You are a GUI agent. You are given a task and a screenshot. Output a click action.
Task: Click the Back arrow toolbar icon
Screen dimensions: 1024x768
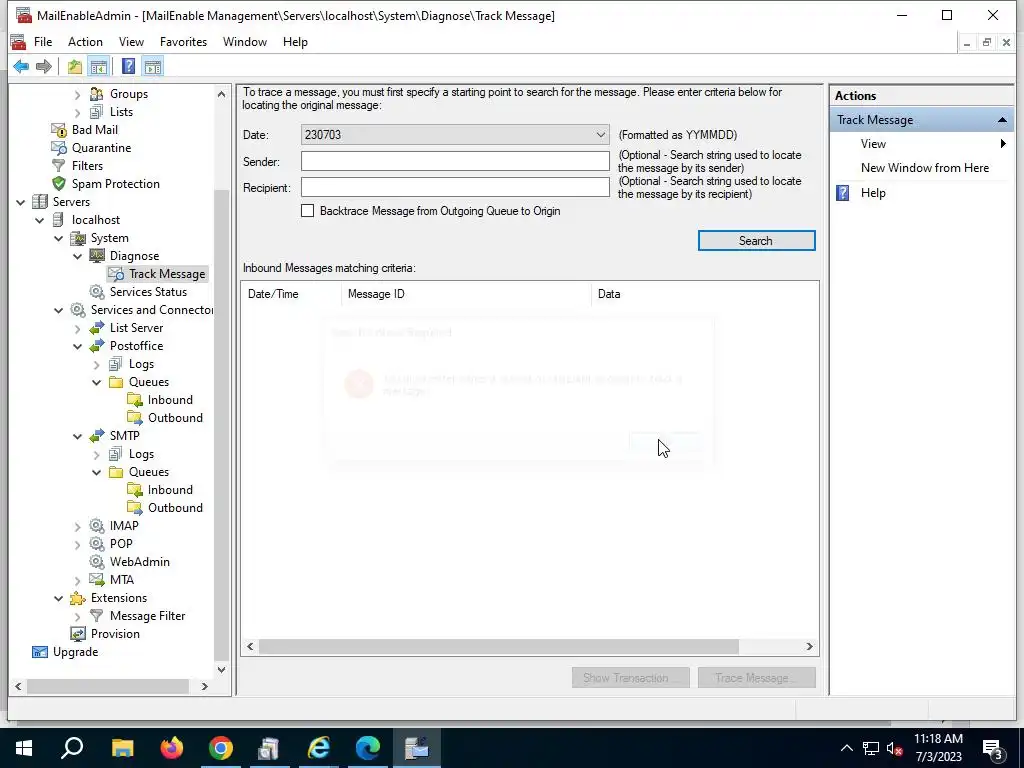[x=21, y=67]
